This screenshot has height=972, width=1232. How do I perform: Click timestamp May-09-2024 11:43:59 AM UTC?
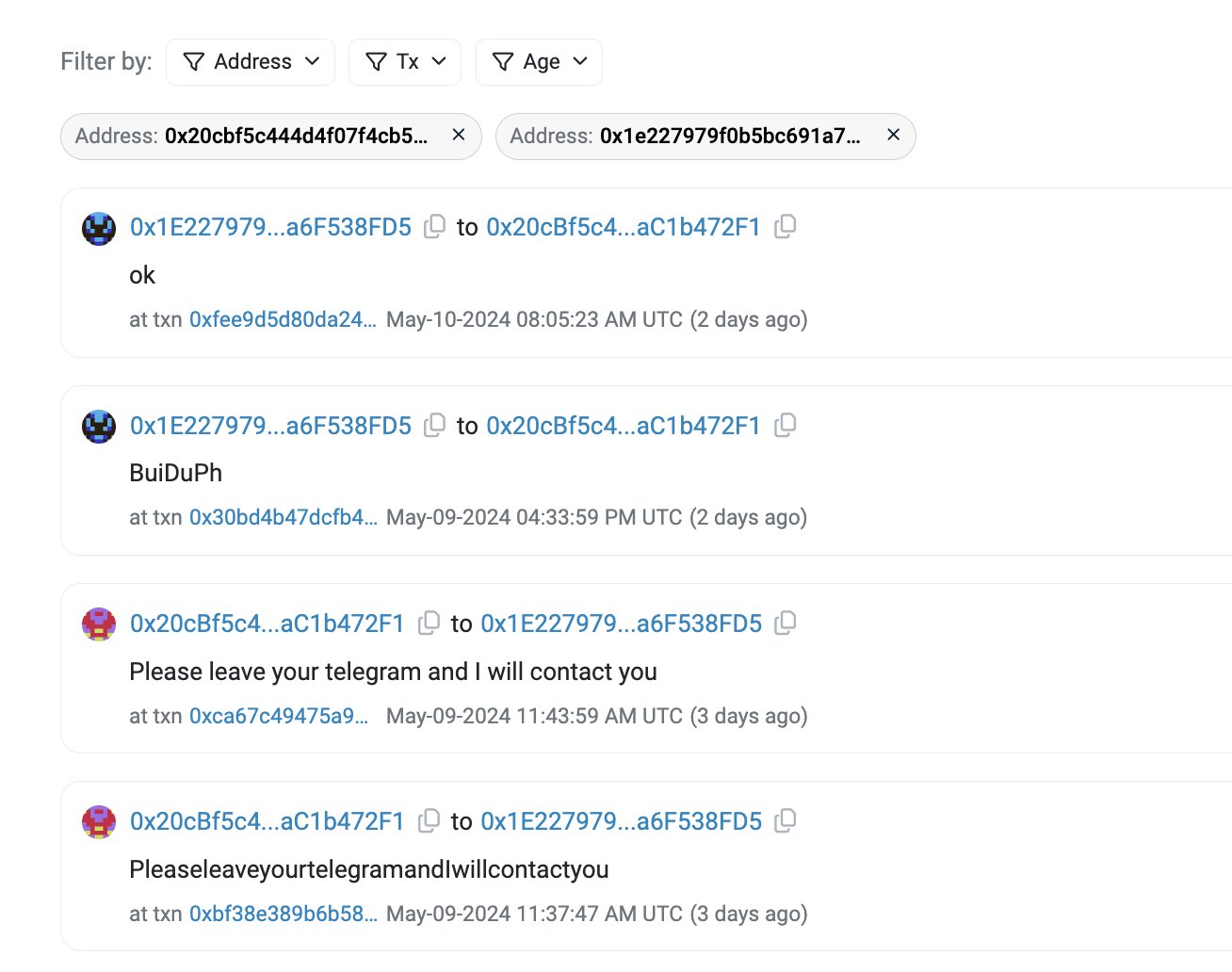click(534, 716)
